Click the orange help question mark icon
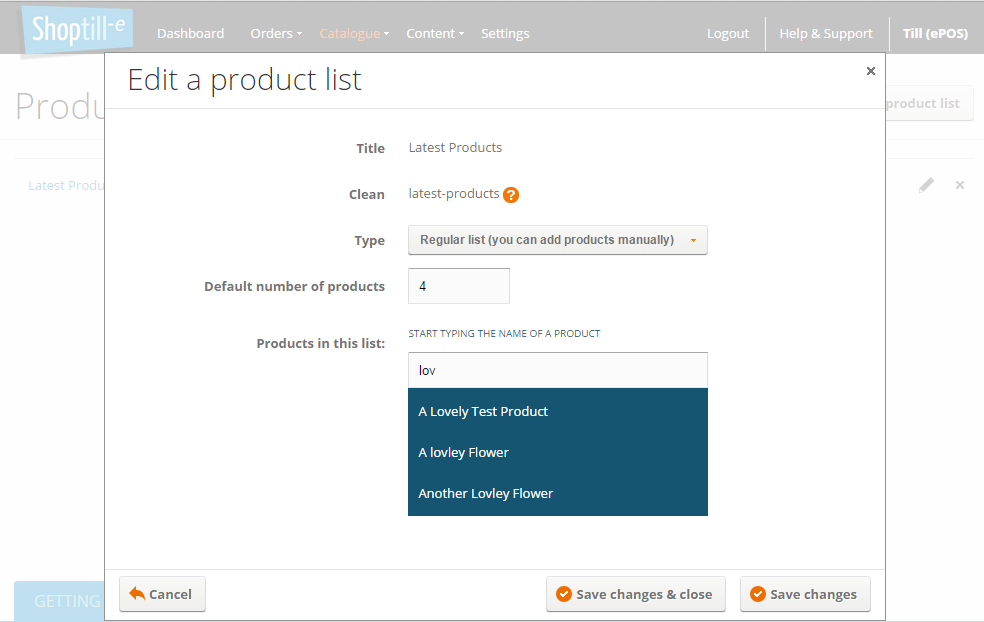Screen dimensions: 984x622 [511, 195]
